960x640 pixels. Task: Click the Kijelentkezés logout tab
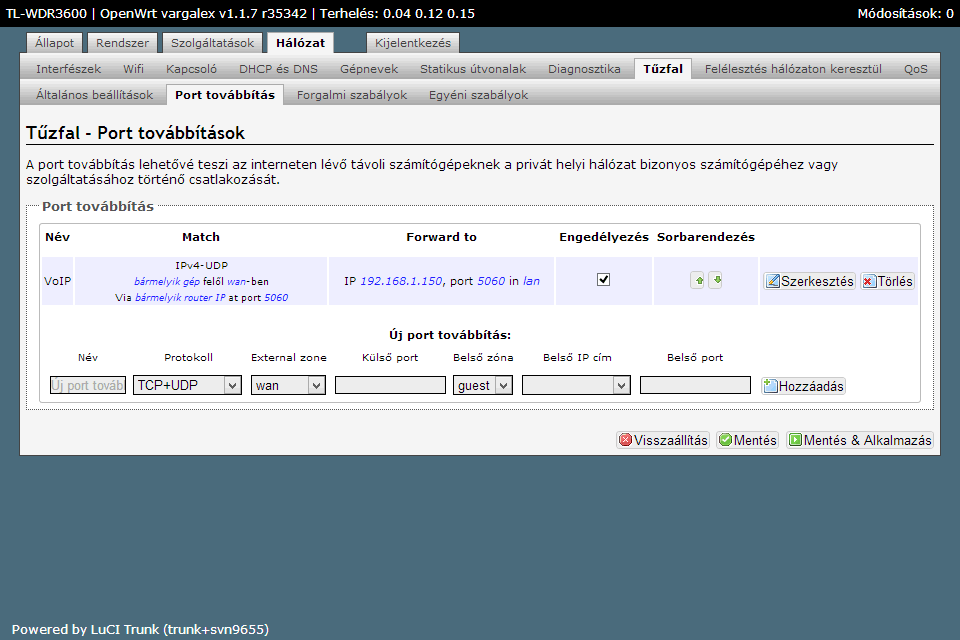[x=413, y=43]
